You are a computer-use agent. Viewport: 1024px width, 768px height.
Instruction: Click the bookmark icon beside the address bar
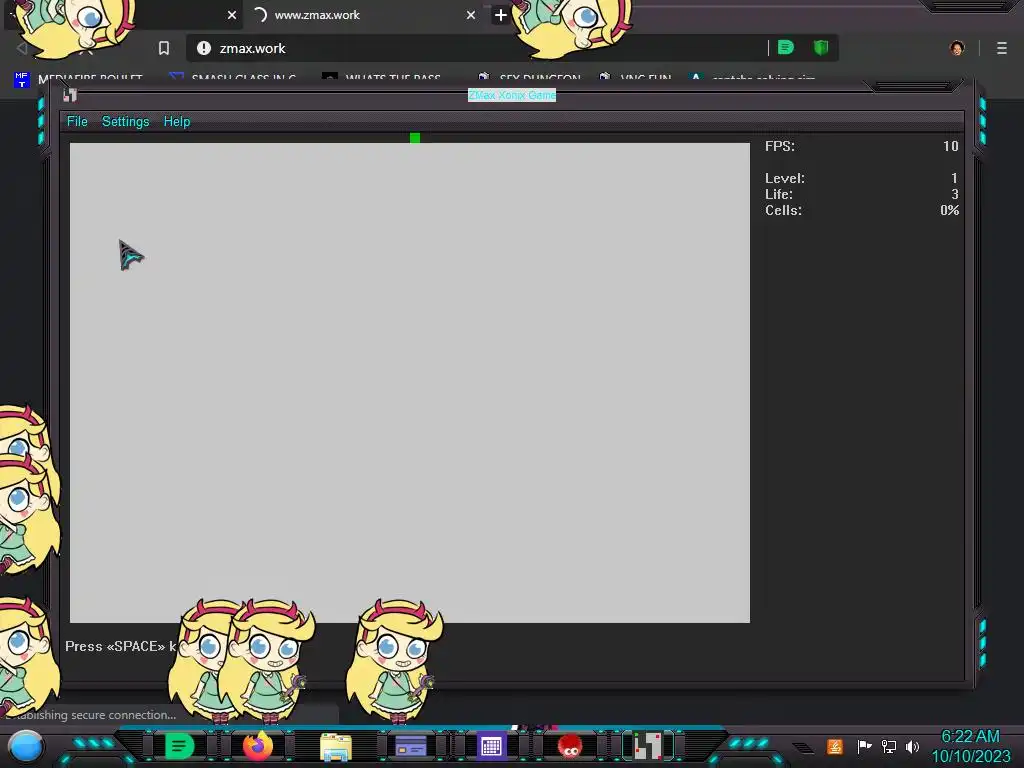[164, 48]
